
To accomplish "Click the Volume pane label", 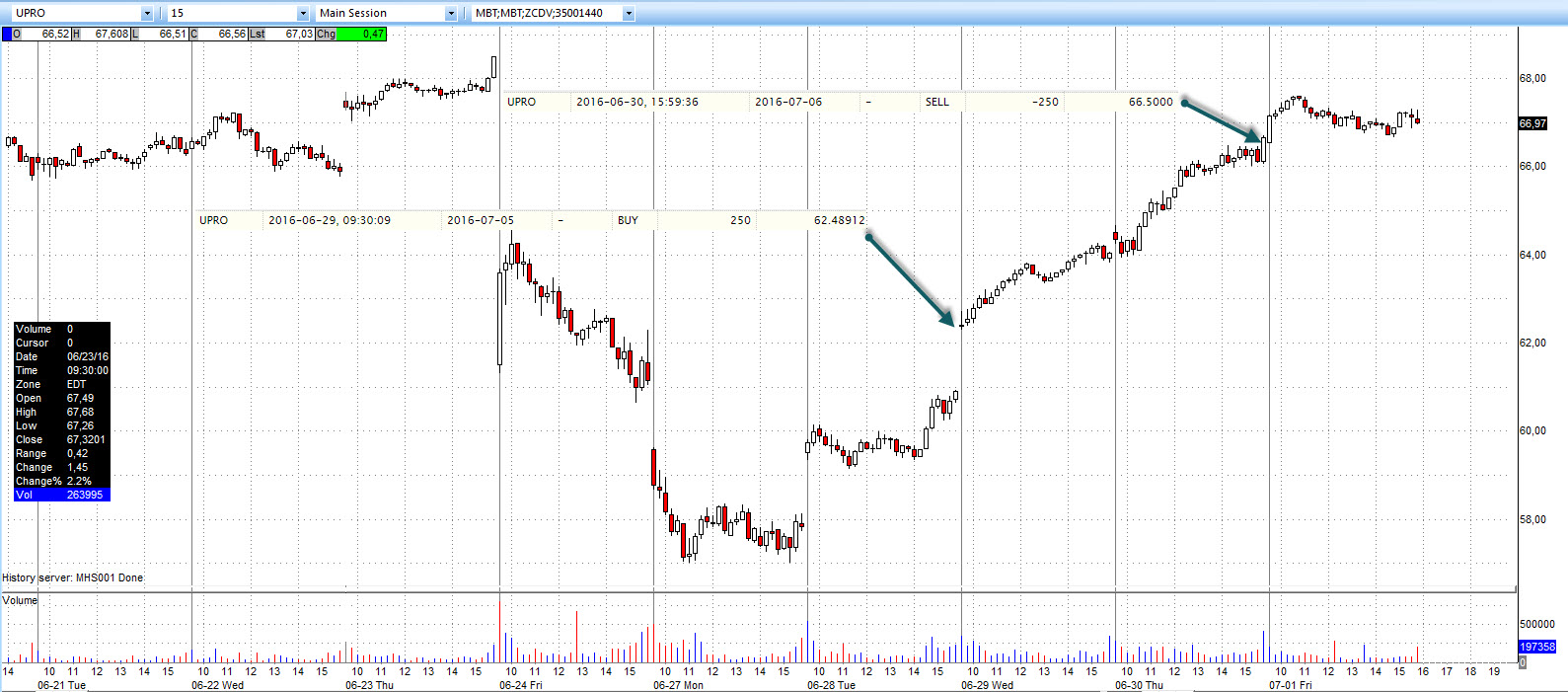I will point(20,600).
